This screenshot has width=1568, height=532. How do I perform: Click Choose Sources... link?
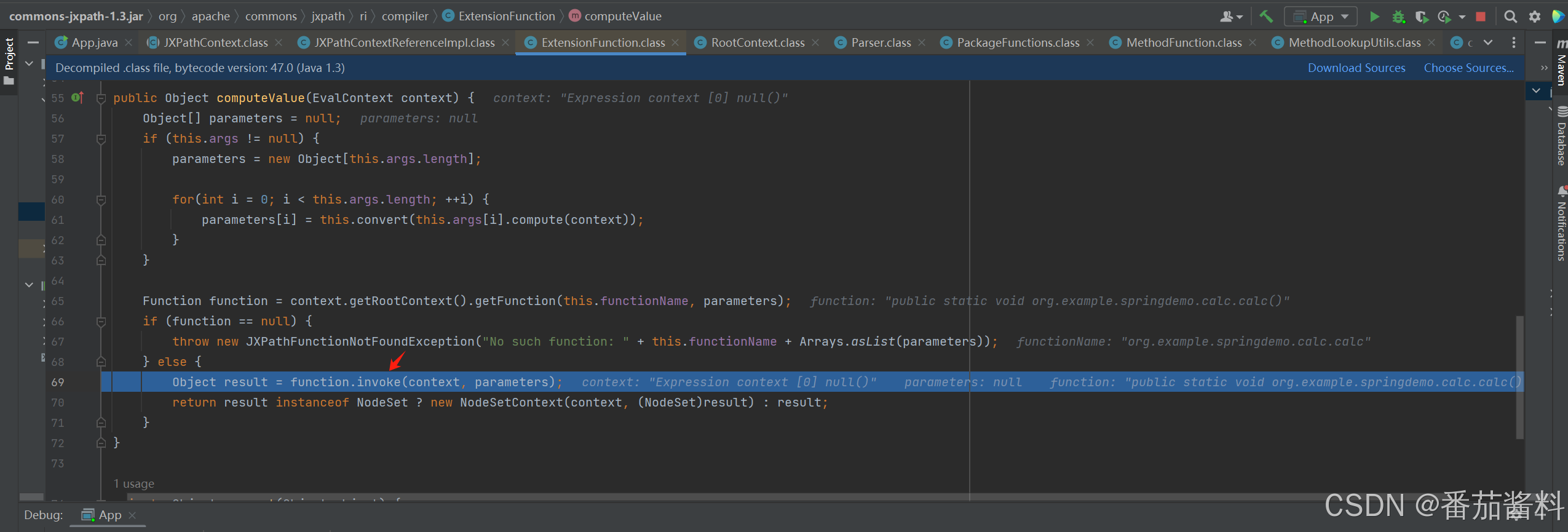[x=1468, y=68]
